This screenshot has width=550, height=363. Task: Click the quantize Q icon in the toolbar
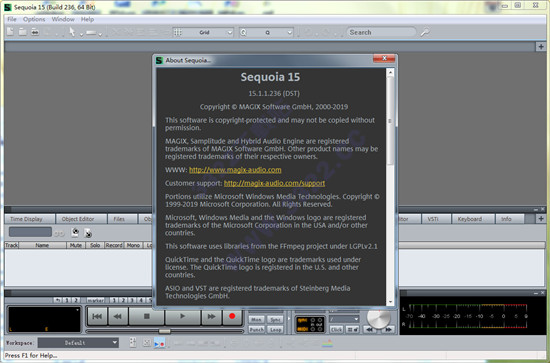pyautogui.click(x=243, y=32)
